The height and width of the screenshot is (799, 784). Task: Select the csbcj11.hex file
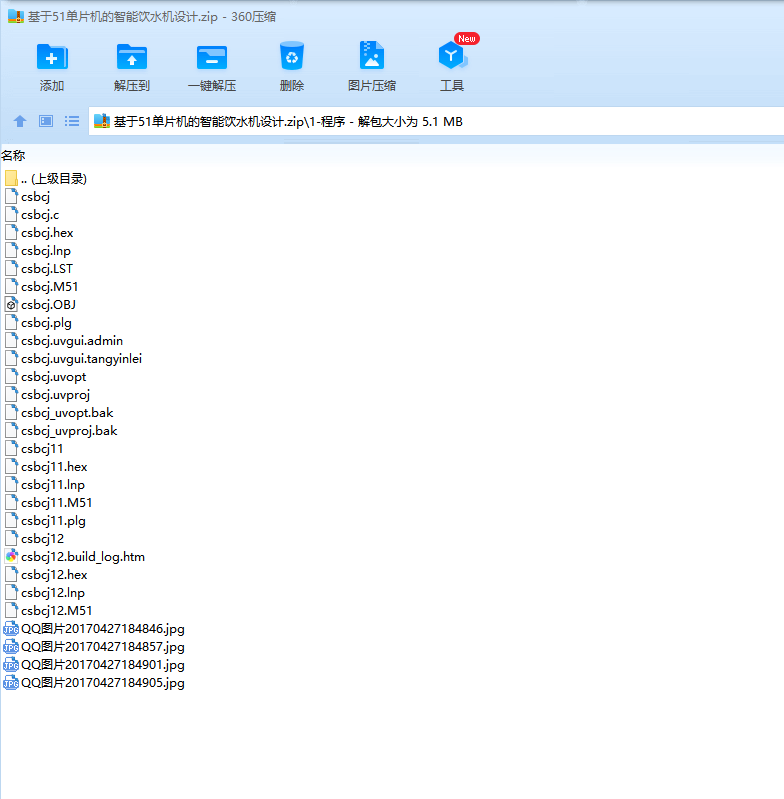click(46, 467)
